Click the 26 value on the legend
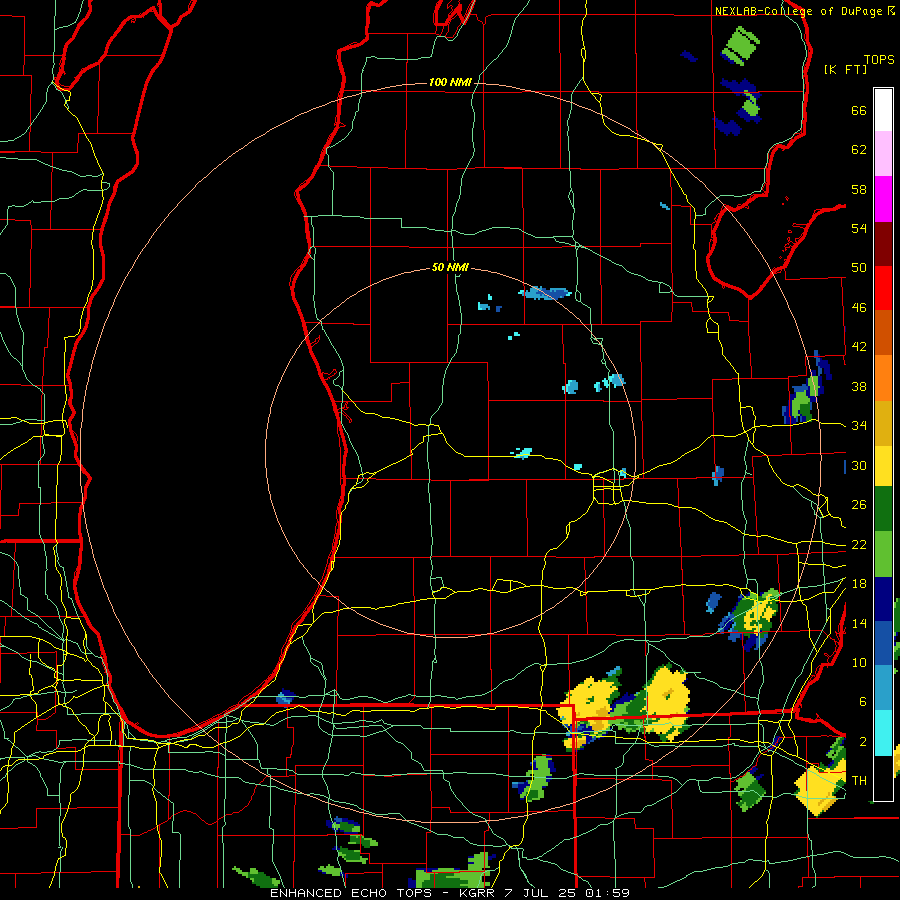Screen dimensions: 900x900 pos(859,505)
